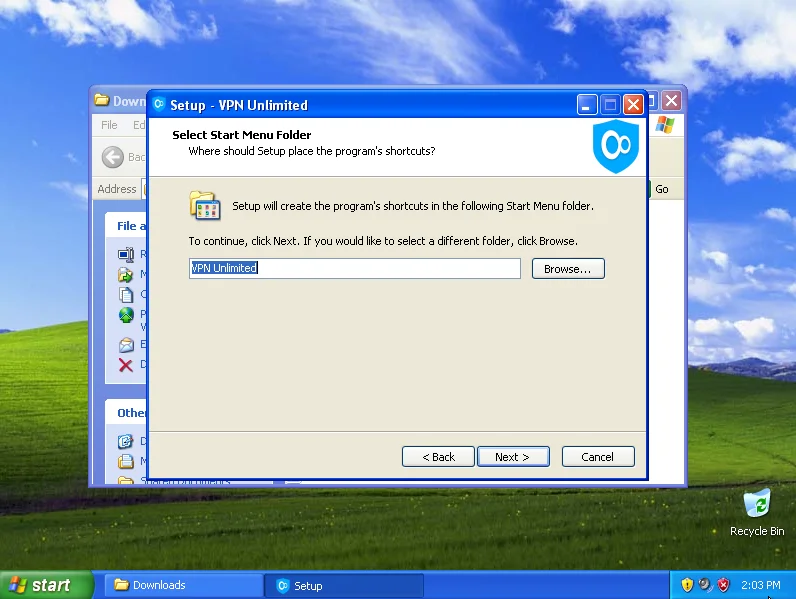Select the Setup taskbar button
This screenshot has width=796, height=599.
click(x=343, y=585)
